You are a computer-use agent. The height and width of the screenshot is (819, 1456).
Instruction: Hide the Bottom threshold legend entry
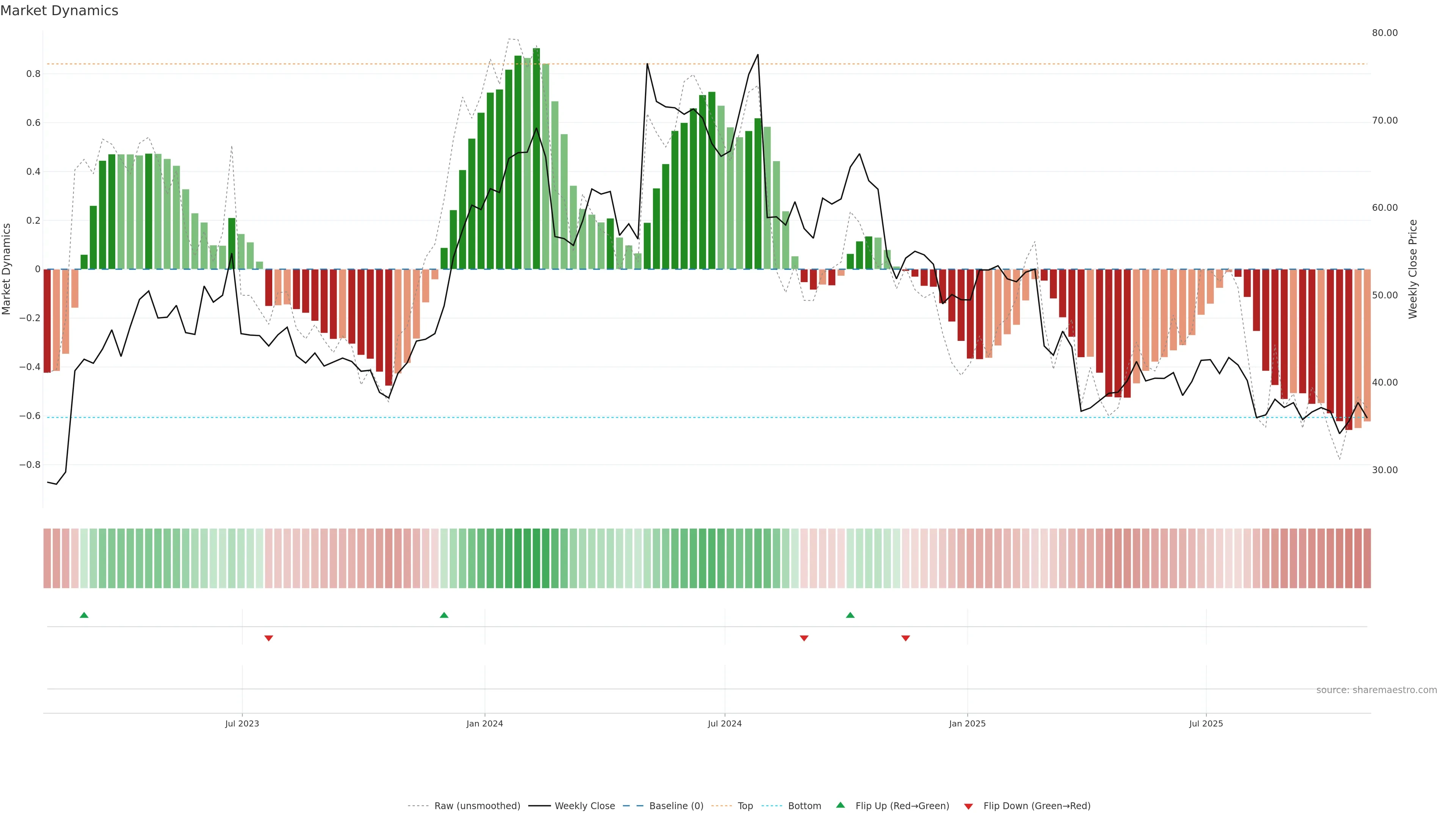tap(804, 805)
